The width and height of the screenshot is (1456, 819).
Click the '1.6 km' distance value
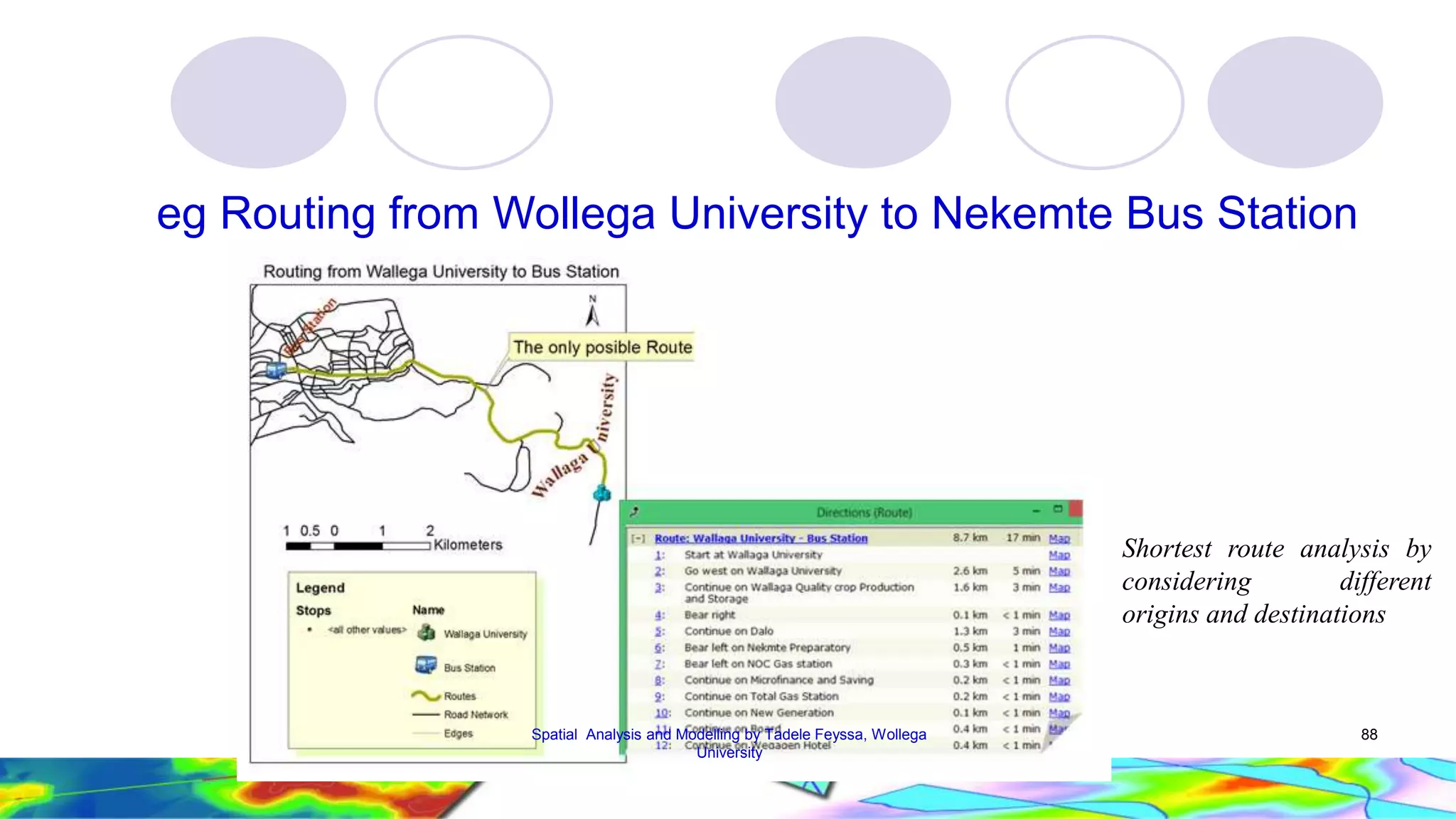[970, 588]
